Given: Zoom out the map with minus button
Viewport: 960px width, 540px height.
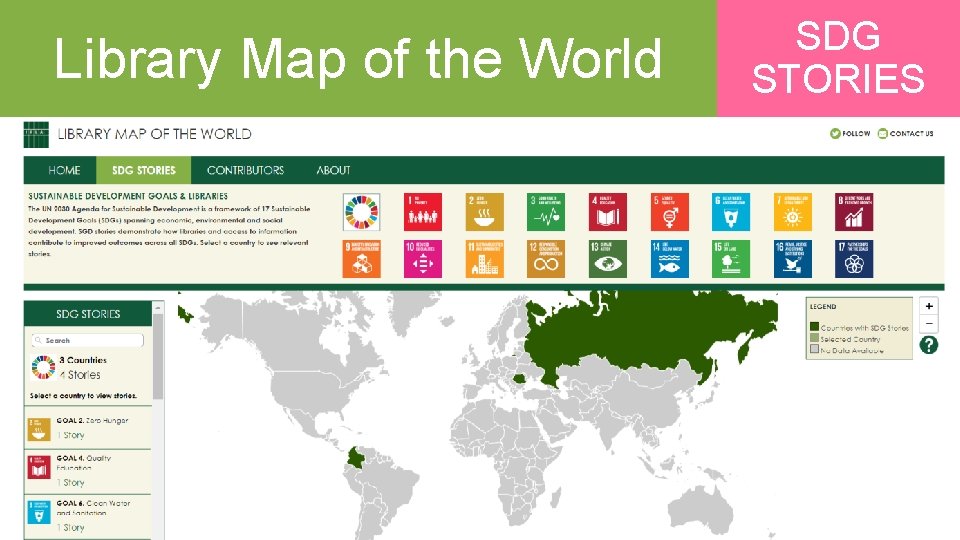Looking at the screenshot, I should tap(929, 323).
